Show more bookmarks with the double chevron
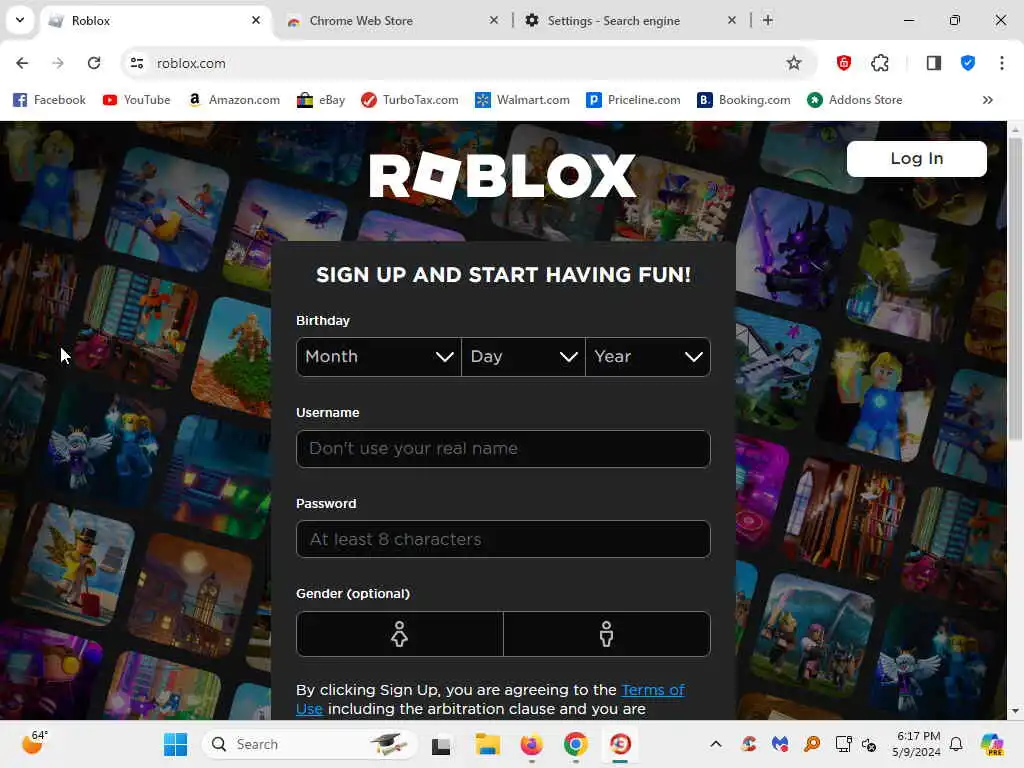This screenshot has width=1024, height=768. click(987, 100)
